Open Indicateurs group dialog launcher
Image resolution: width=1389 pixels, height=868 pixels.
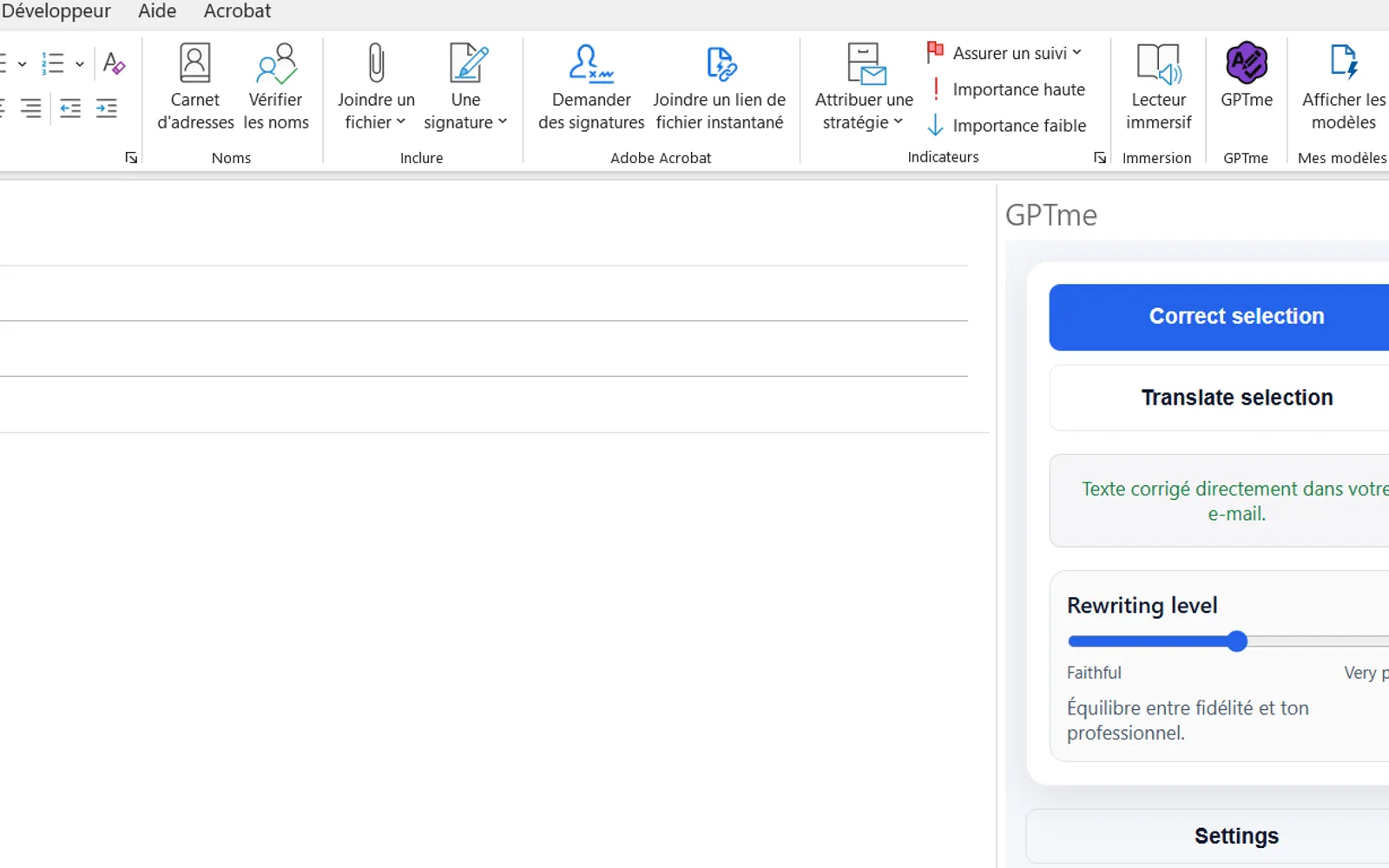[1100, 157]
